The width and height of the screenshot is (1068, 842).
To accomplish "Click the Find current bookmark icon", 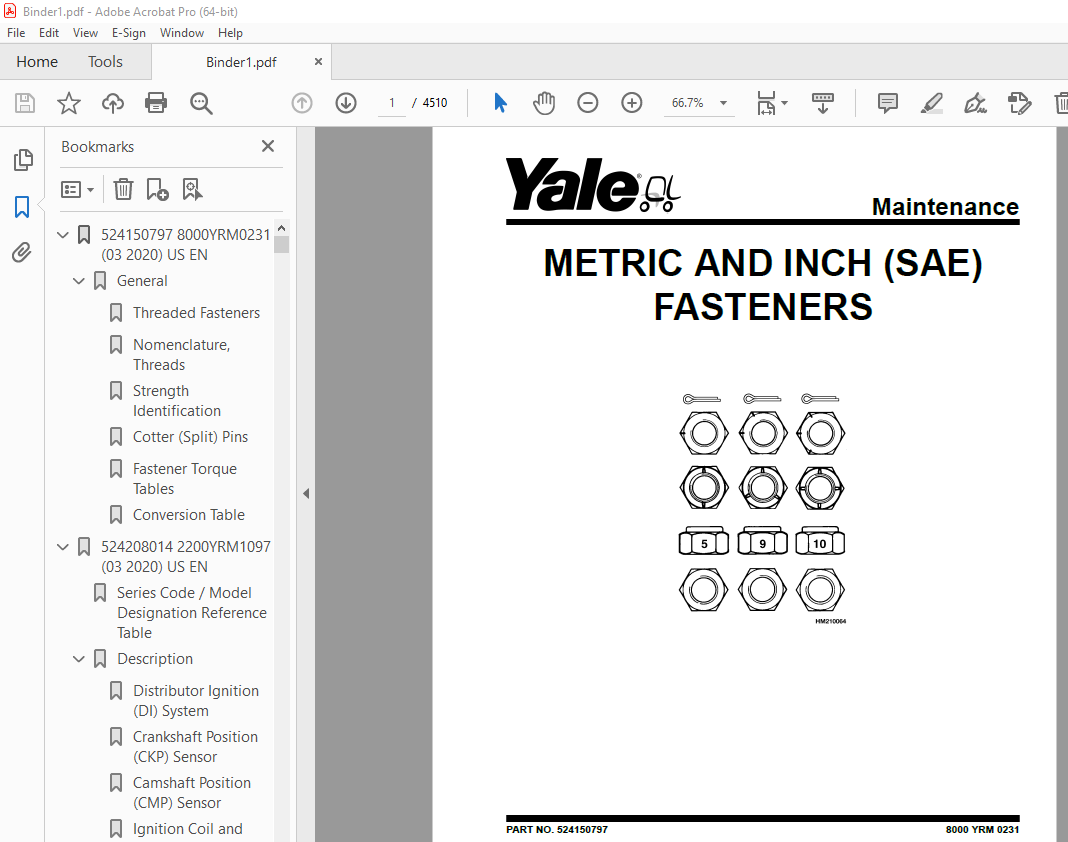I will [192, 189].
